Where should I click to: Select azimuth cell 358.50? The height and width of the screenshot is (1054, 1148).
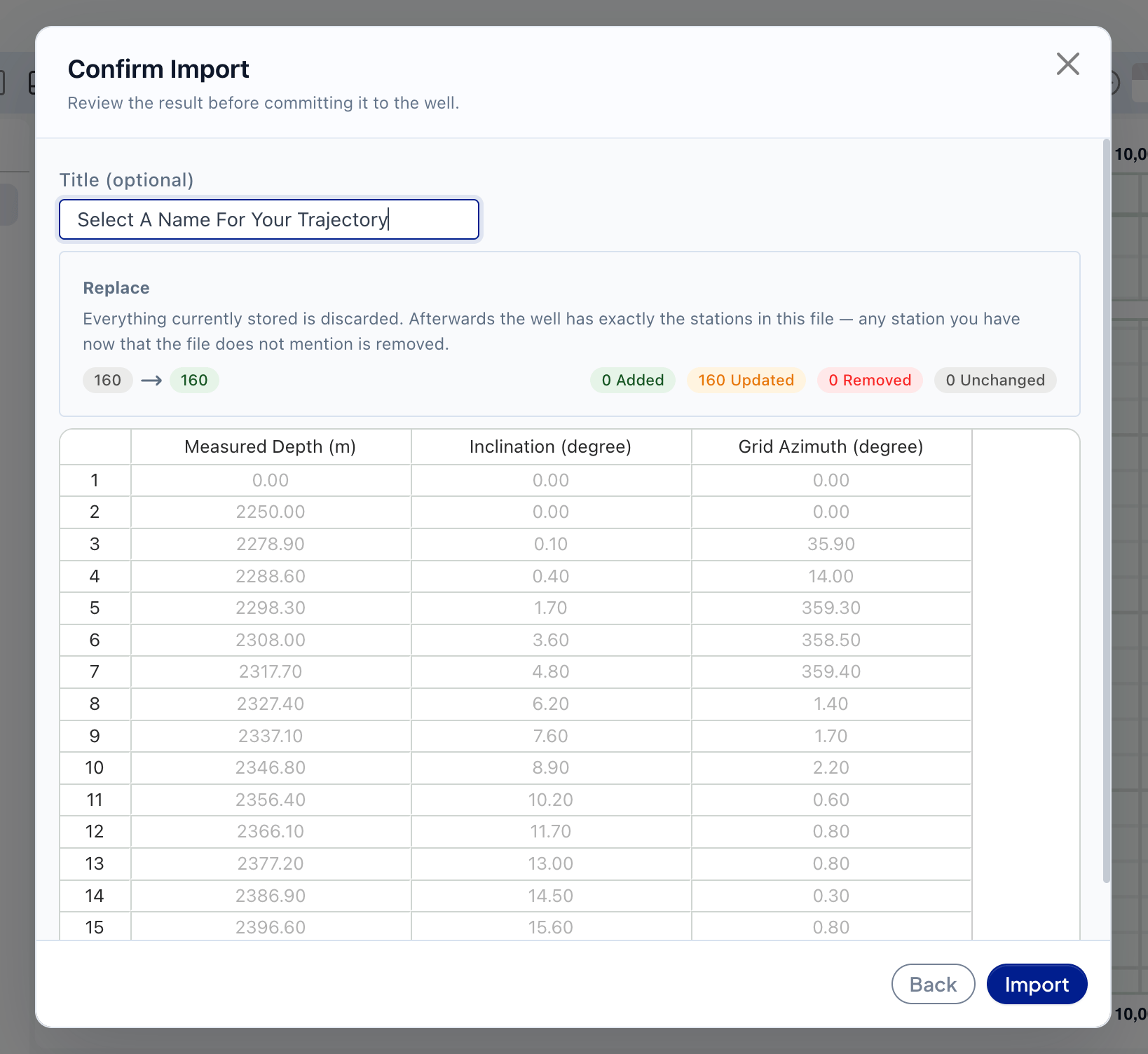click(x=831, y=640)
